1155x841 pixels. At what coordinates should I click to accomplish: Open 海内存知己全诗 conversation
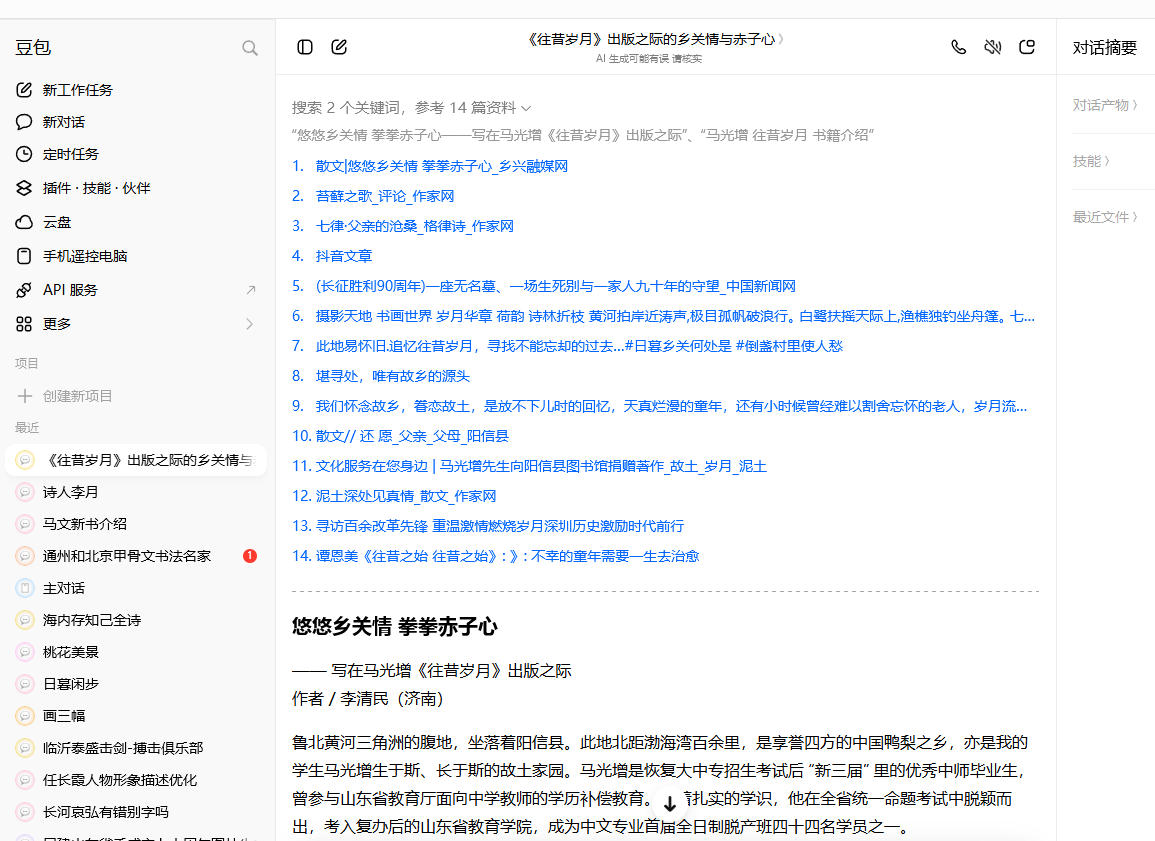tap(137, 619)
